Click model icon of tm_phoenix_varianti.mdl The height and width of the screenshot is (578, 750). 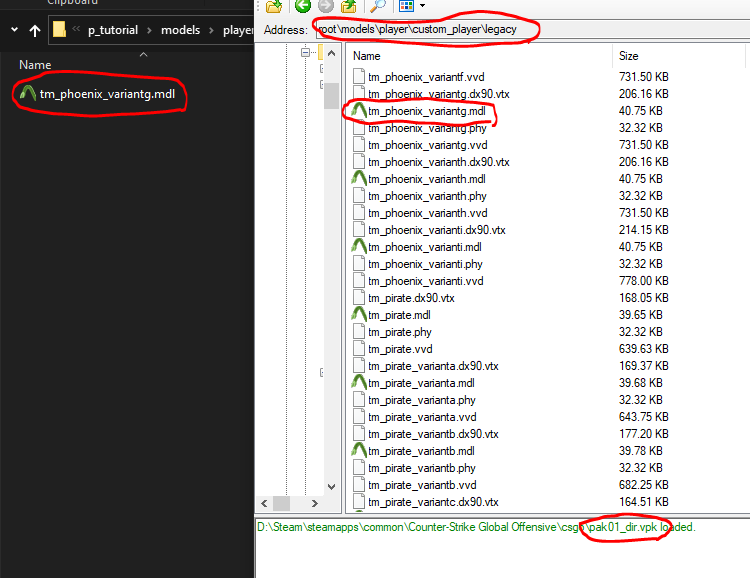coord(359,246)
